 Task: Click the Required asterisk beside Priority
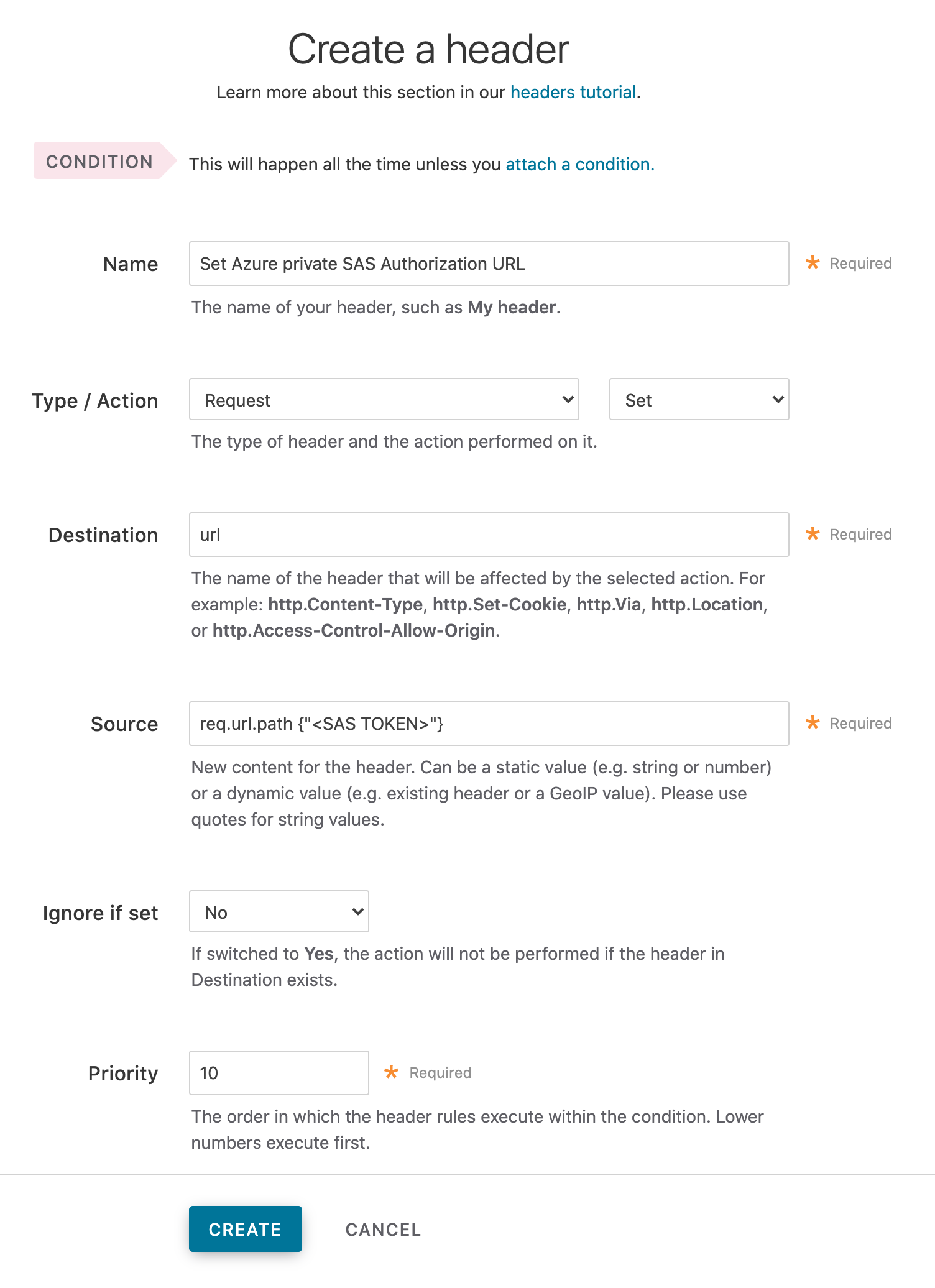point(392,1072)
